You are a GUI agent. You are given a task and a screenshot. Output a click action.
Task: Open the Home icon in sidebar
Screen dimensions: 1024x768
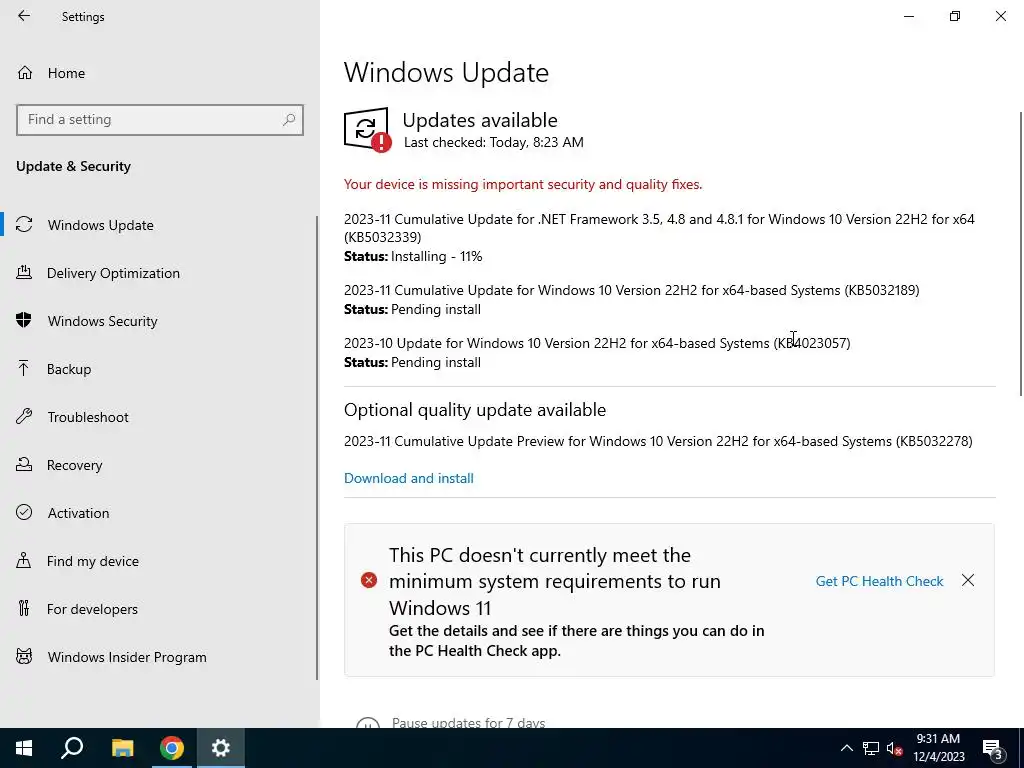point(25,72)
